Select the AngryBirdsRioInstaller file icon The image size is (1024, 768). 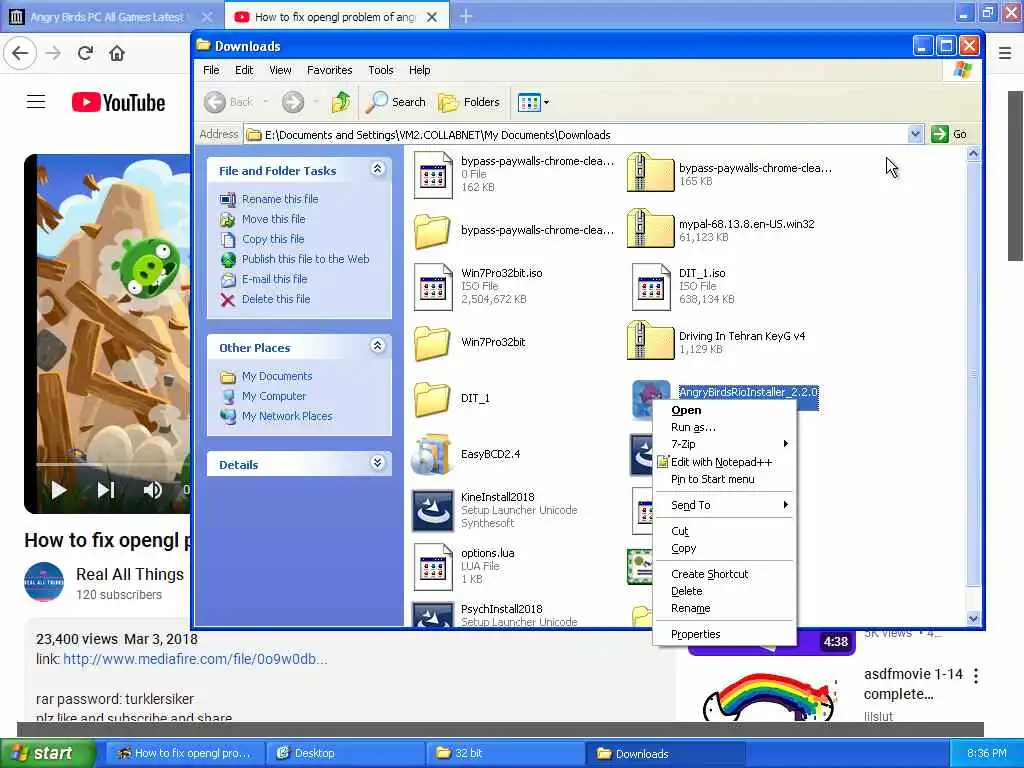pos(650,398)
